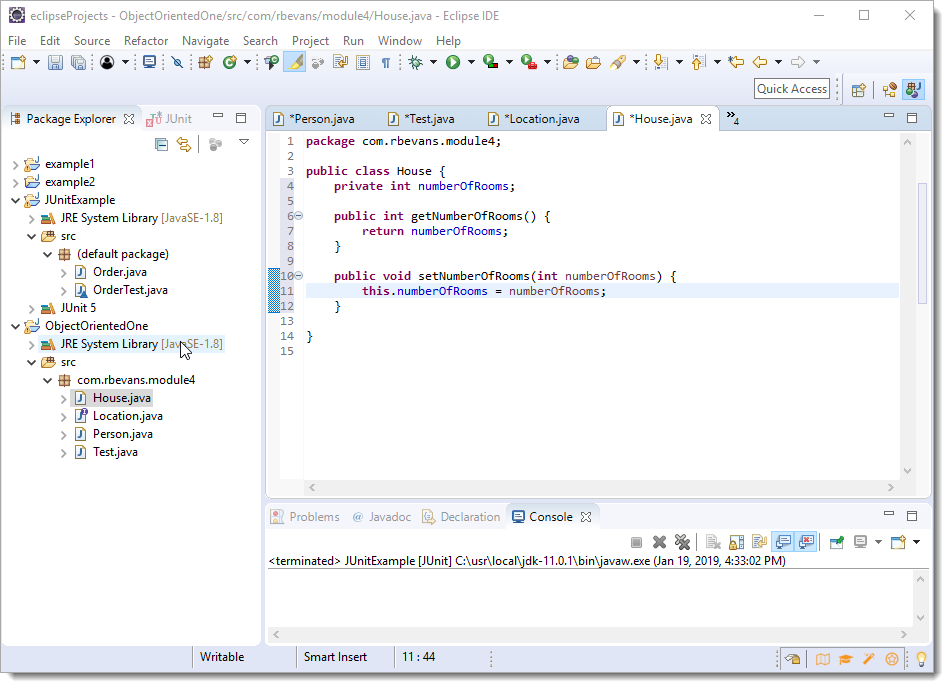Click the Previous Annotation arrow icon
The width and height of the screenshot is (949, 688).
[x=698, y=62]
